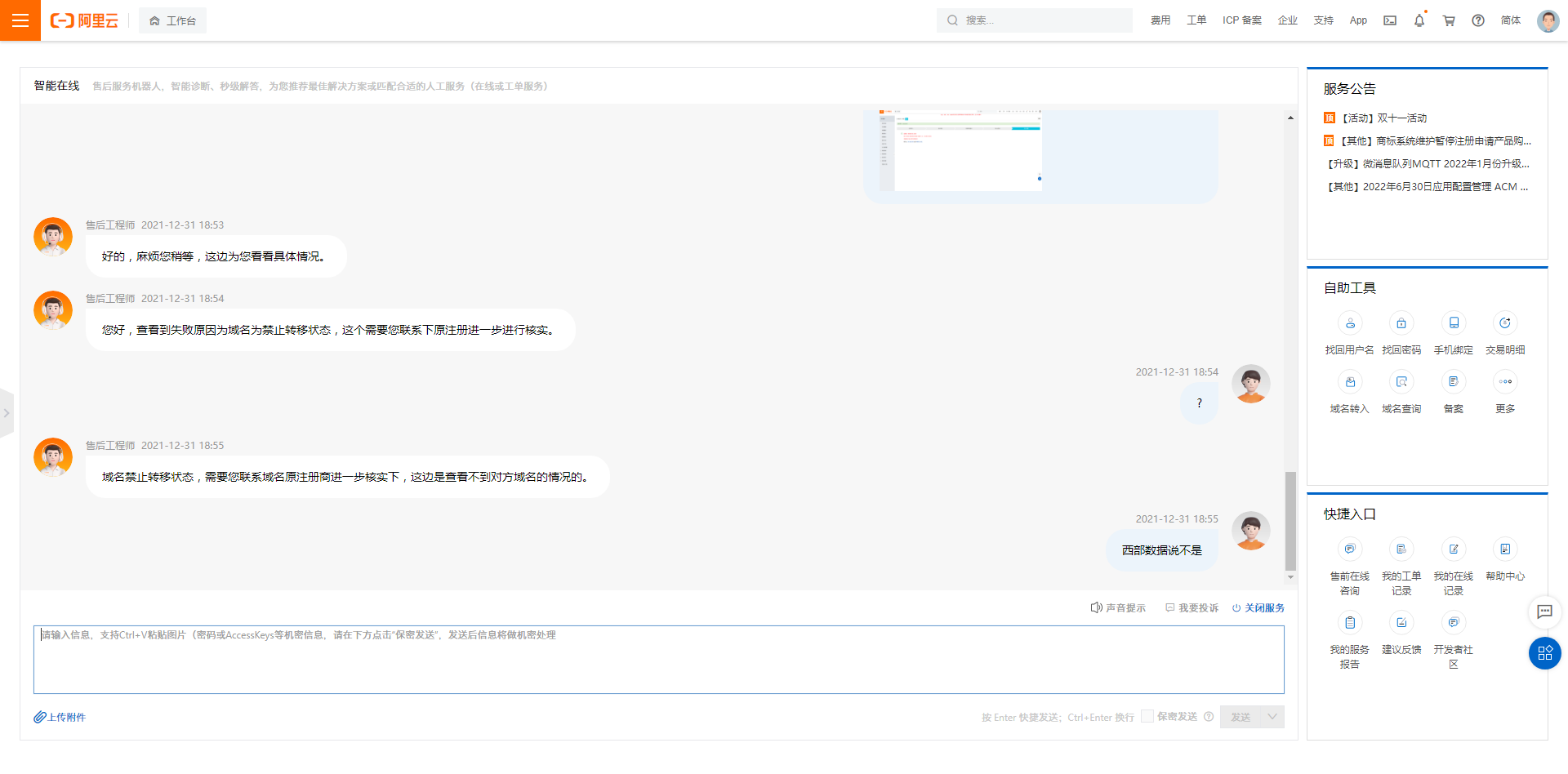Open the Cloud Shell terminal icon

1389,20
